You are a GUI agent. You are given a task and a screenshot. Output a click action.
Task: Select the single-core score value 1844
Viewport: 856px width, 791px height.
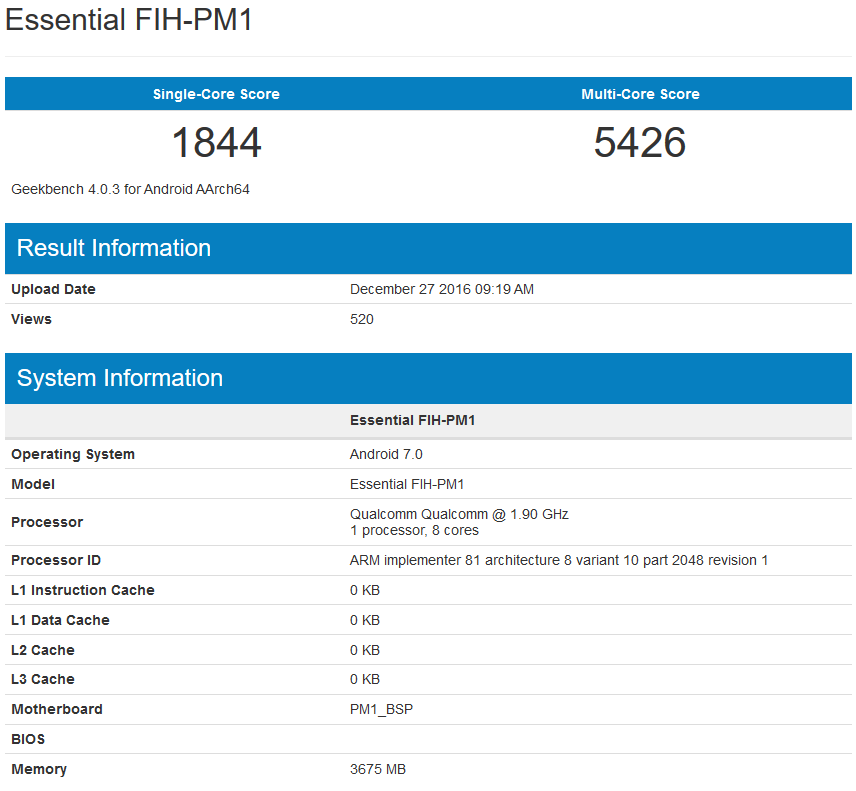click(216, 143)
